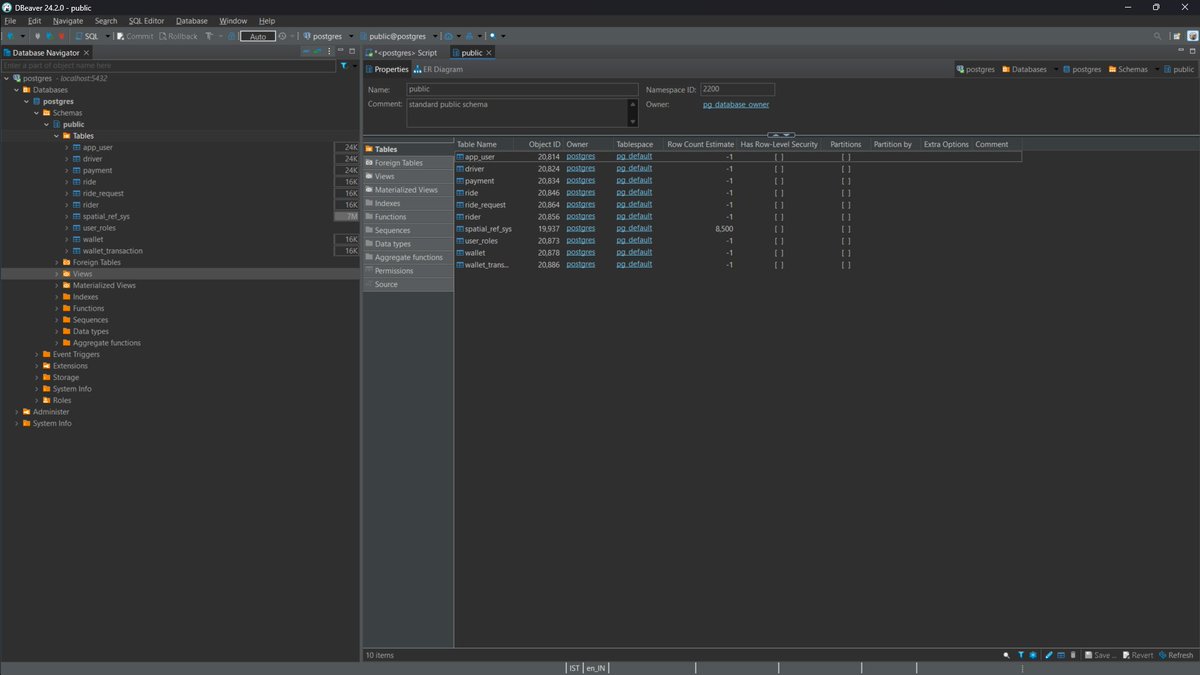1200x675 pixels.
Task: Close the public editor tab
Action: click(489, 52)
